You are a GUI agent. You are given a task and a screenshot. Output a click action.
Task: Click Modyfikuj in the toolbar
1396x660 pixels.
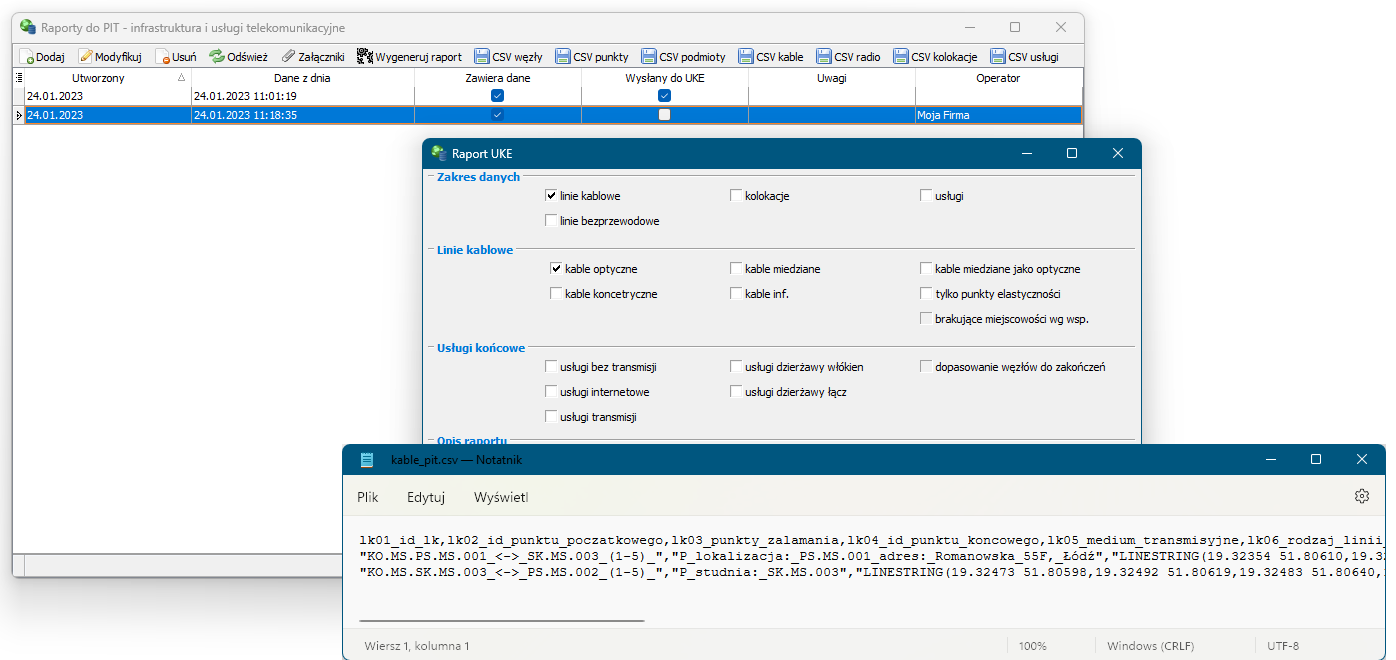(110, 57)
